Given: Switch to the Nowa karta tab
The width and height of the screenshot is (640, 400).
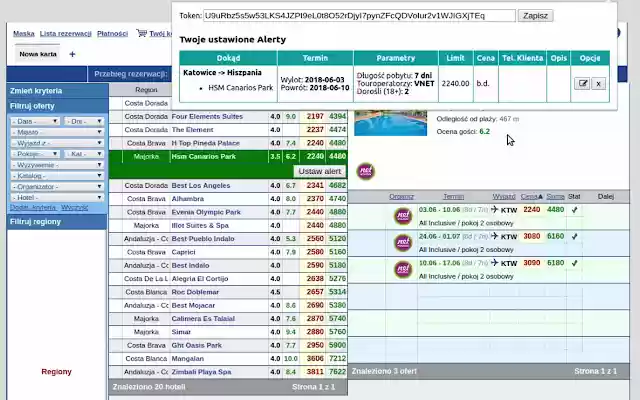Looking at the screenshot, I should [x=38, y=54].
